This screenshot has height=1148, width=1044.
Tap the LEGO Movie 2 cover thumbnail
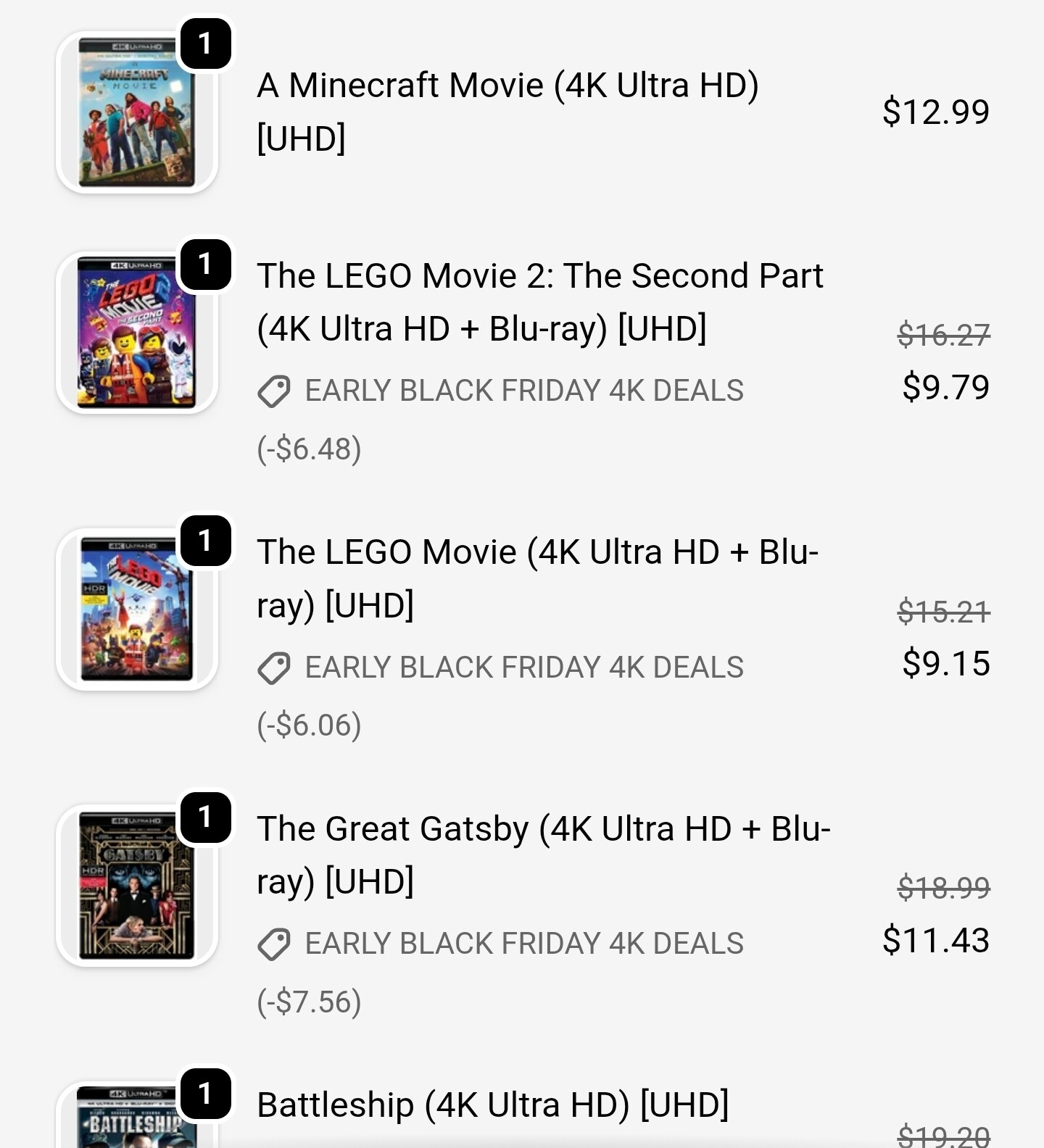[136, 333]
